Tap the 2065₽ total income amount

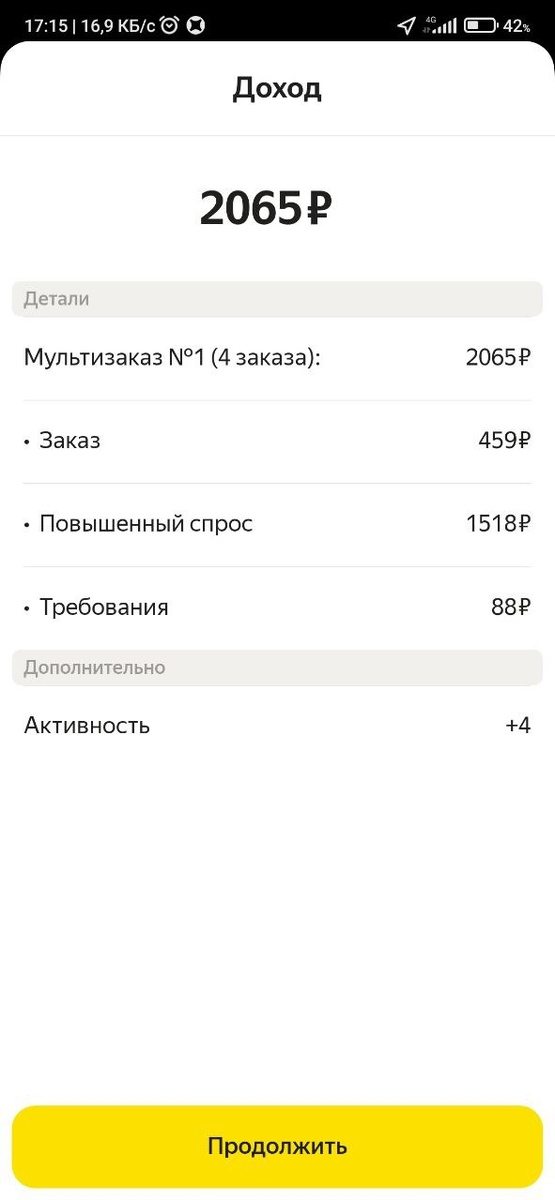coord(266,208)
